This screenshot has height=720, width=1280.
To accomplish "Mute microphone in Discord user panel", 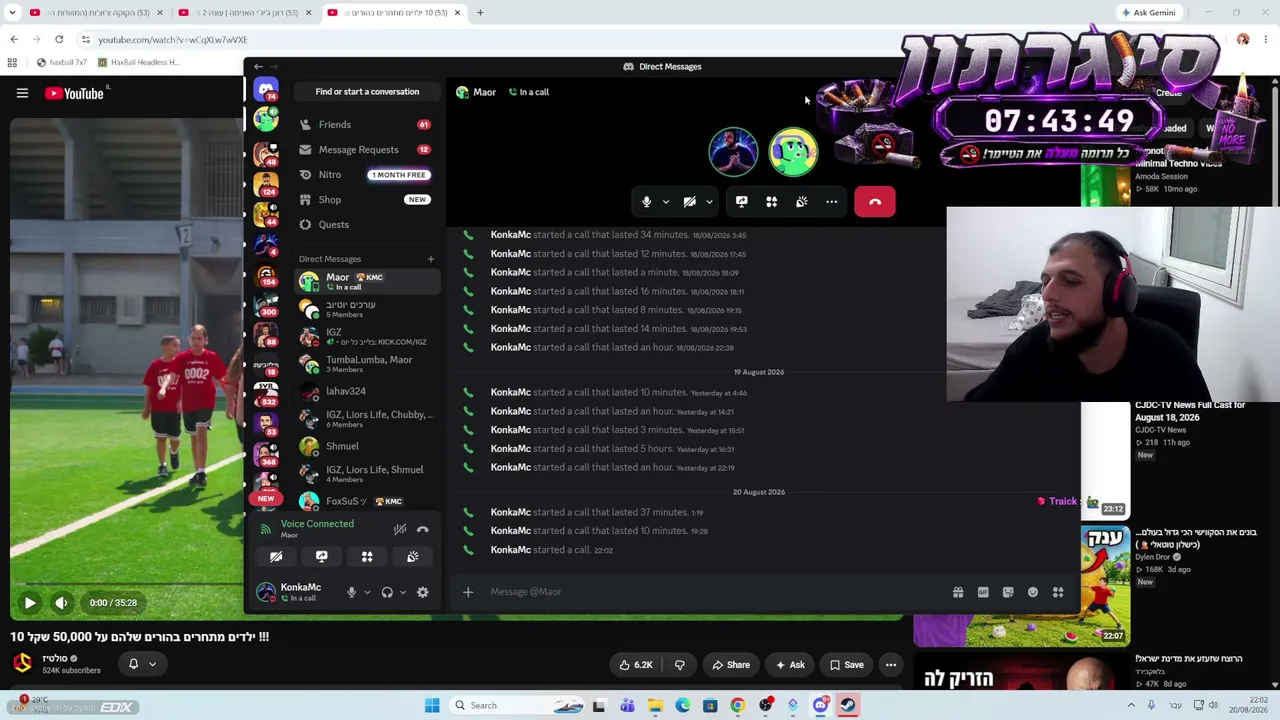I will [351, 592].
